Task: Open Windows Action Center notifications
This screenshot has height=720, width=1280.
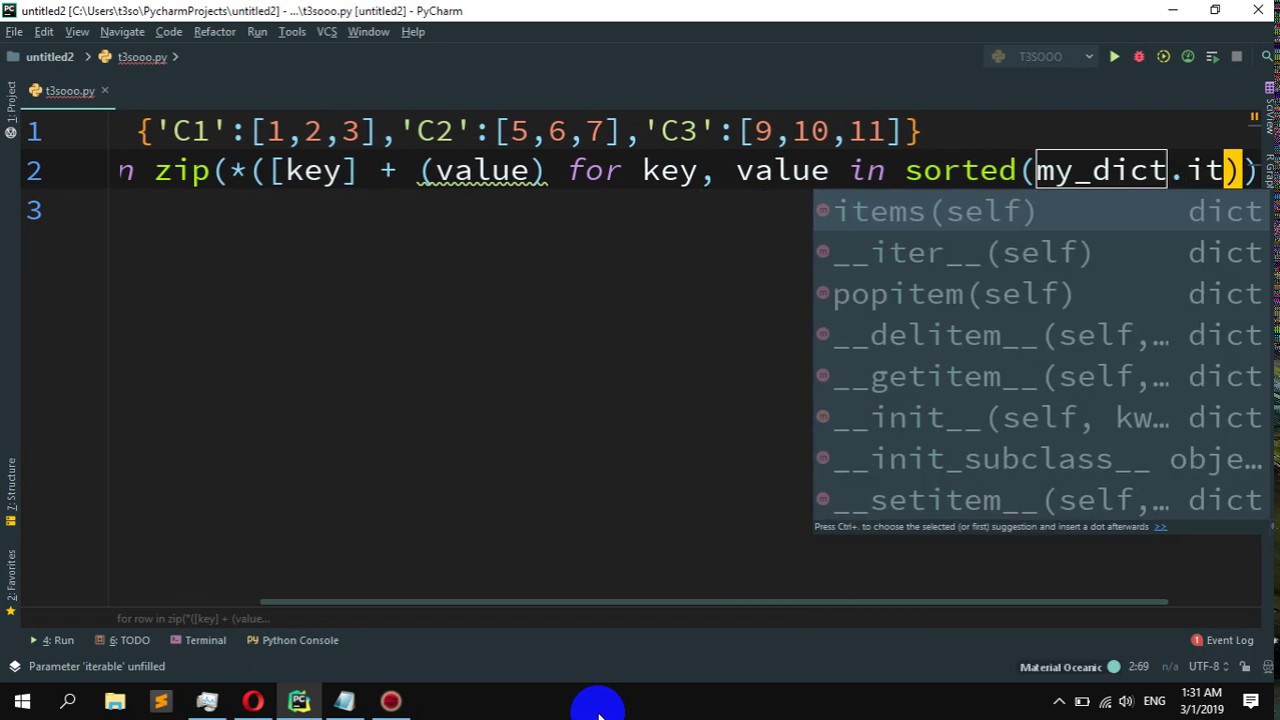Action: pyautogui.click(x=1251, y=702)
